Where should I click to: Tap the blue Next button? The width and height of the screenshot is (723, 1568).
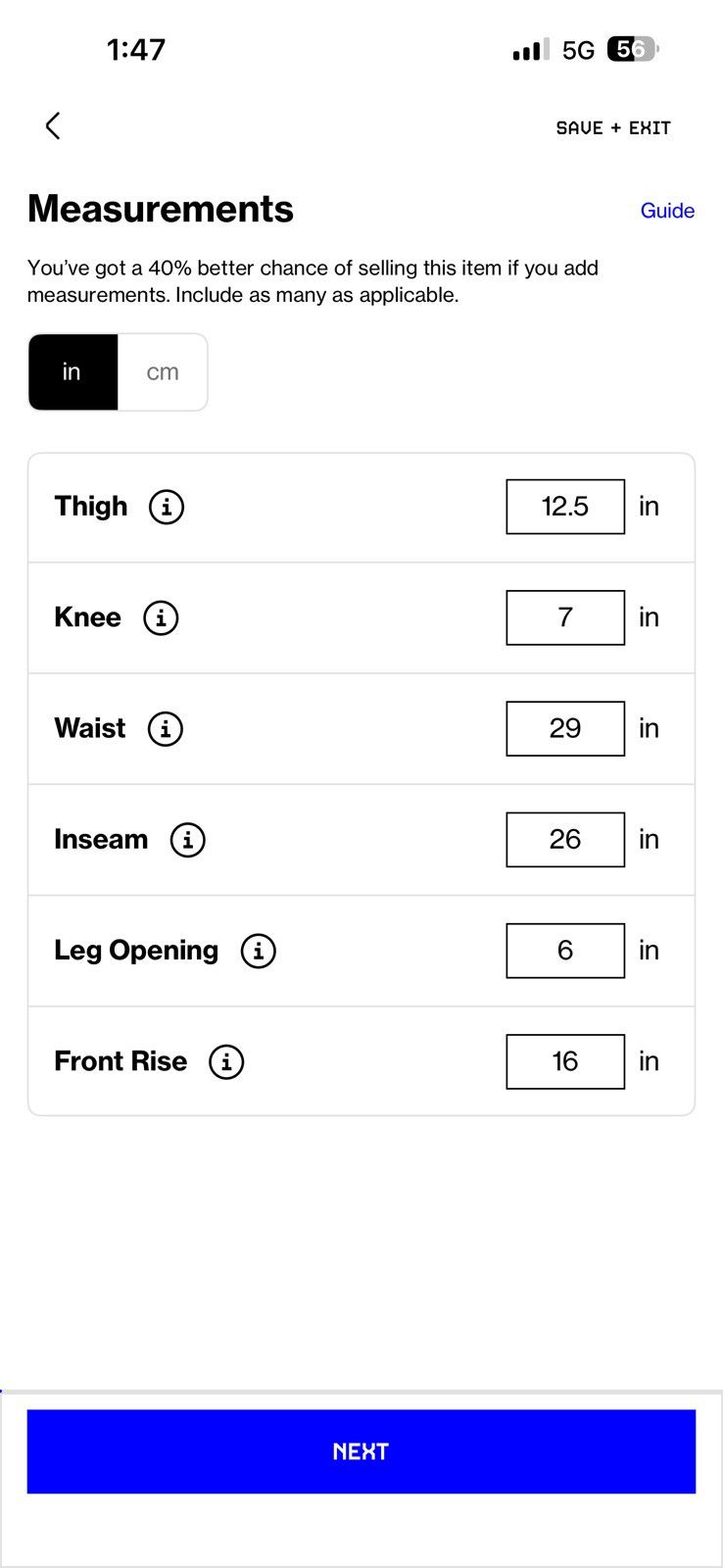361,1451
